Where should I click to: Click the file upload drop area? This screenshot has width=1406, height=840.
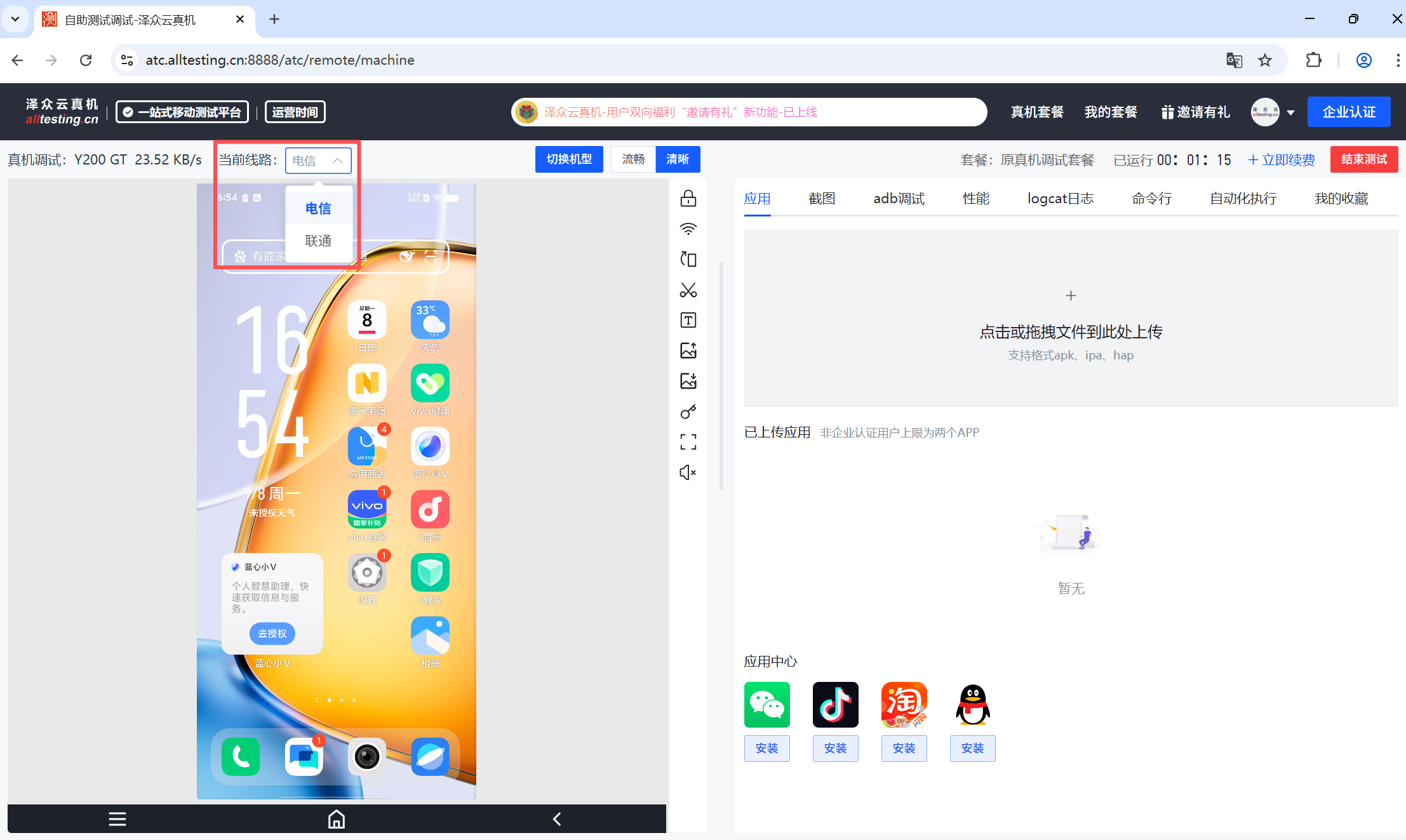(x=1071, y=319)
